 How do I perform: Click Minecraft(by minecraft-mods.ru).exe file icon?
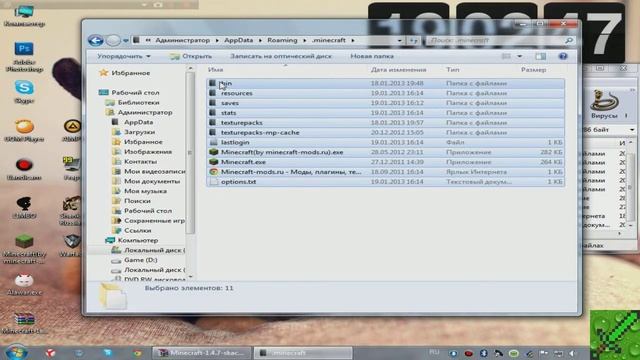point(213,152)
